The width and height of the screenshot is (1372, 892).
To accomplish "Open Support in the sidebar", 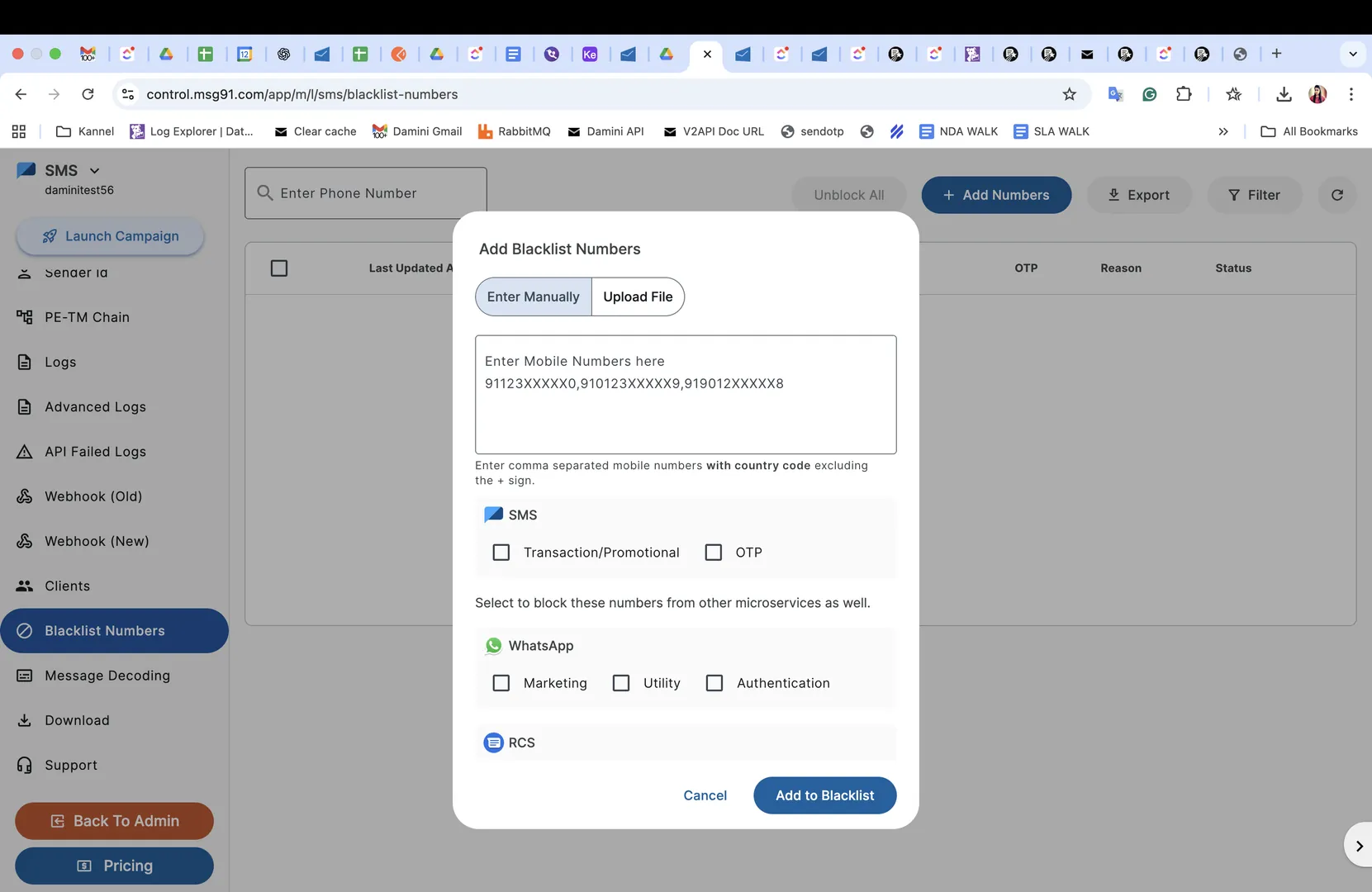I will 114,765.
